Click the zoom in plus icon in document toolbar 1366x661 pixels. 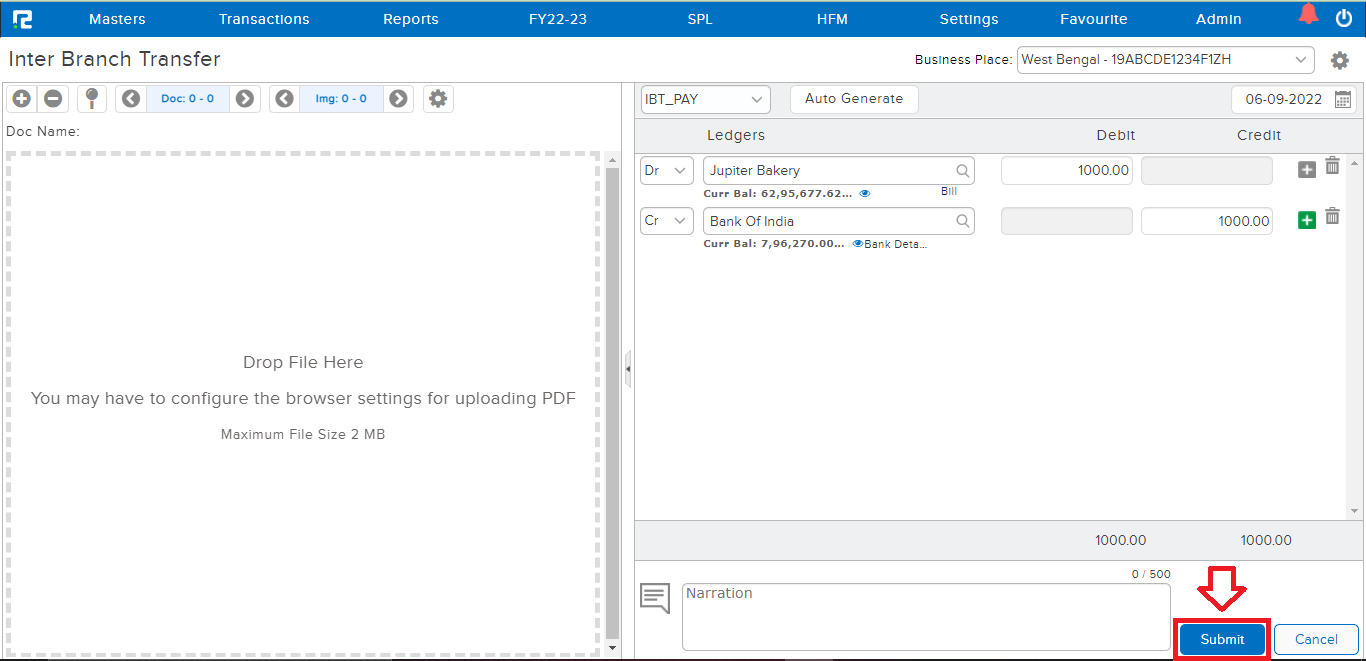click(x=22, y=99)
